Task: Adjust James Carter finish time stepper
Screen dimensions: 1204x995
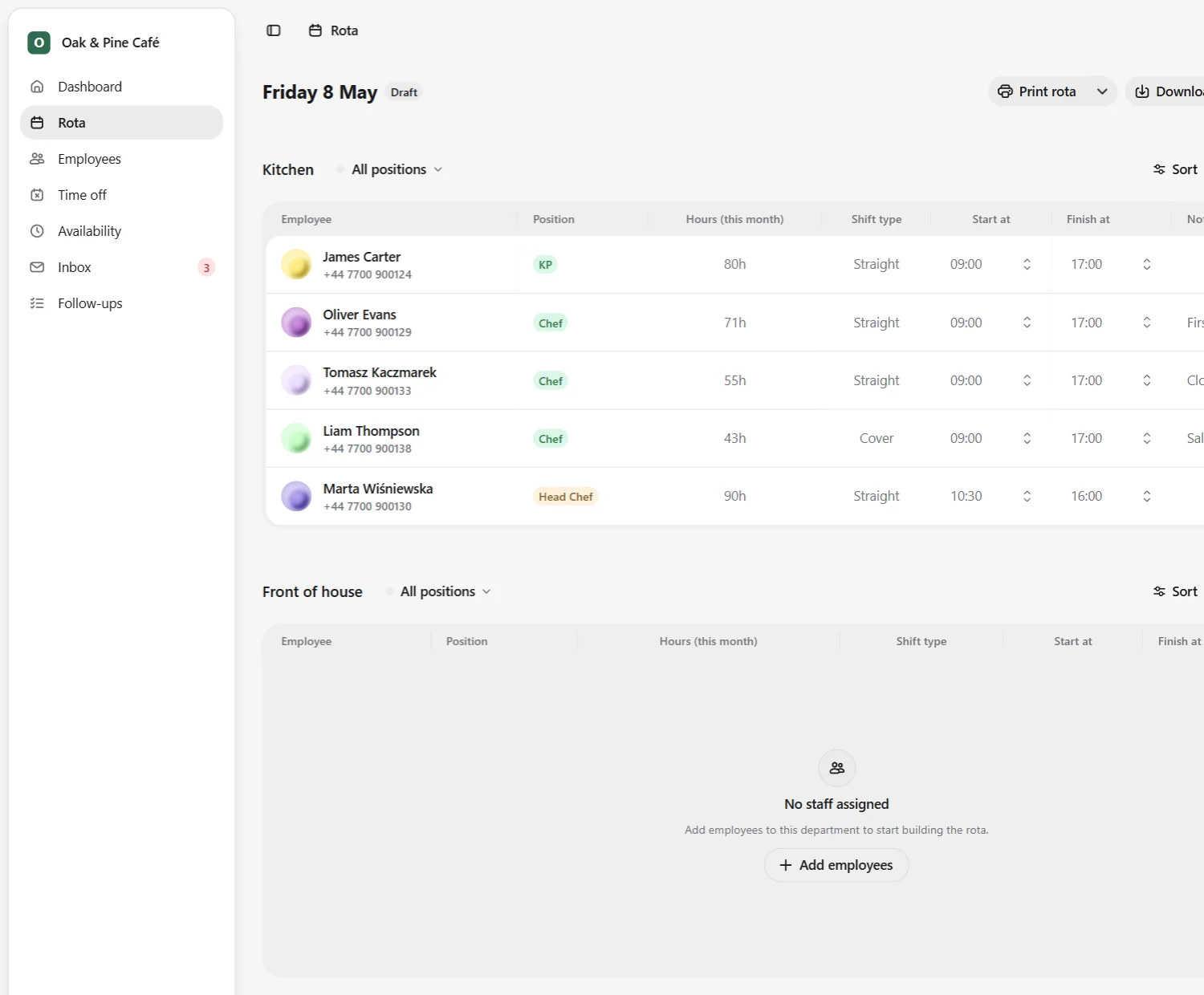Action: pos(1147,264)
